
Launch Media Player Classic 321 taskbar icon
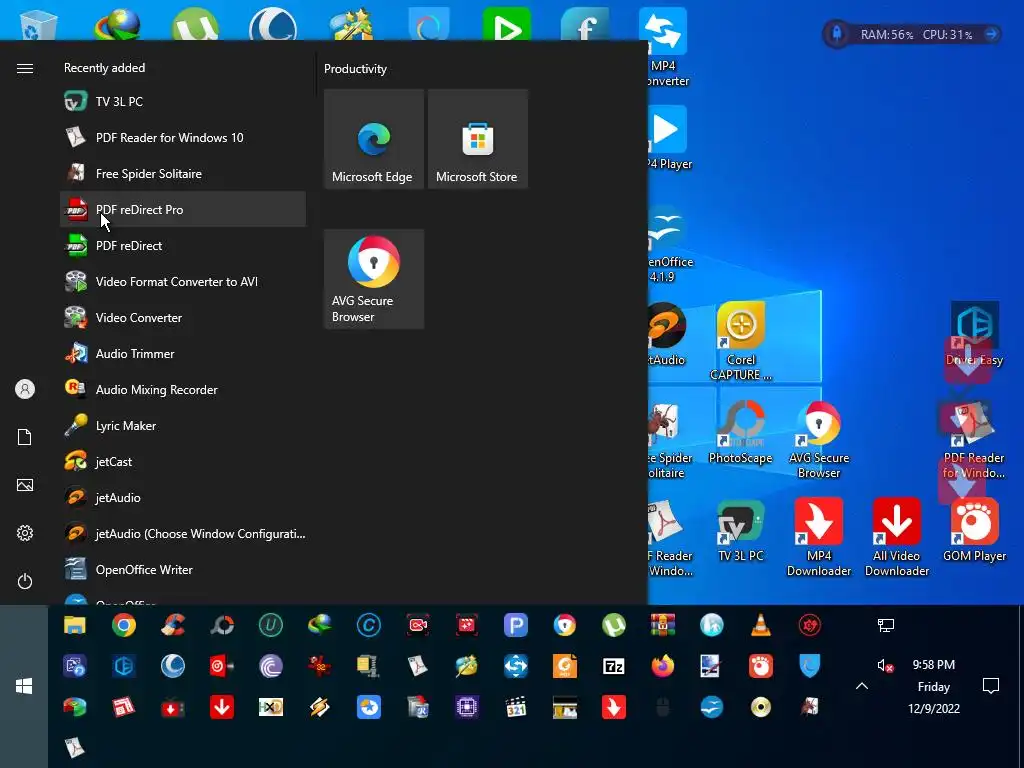(515, 707)
